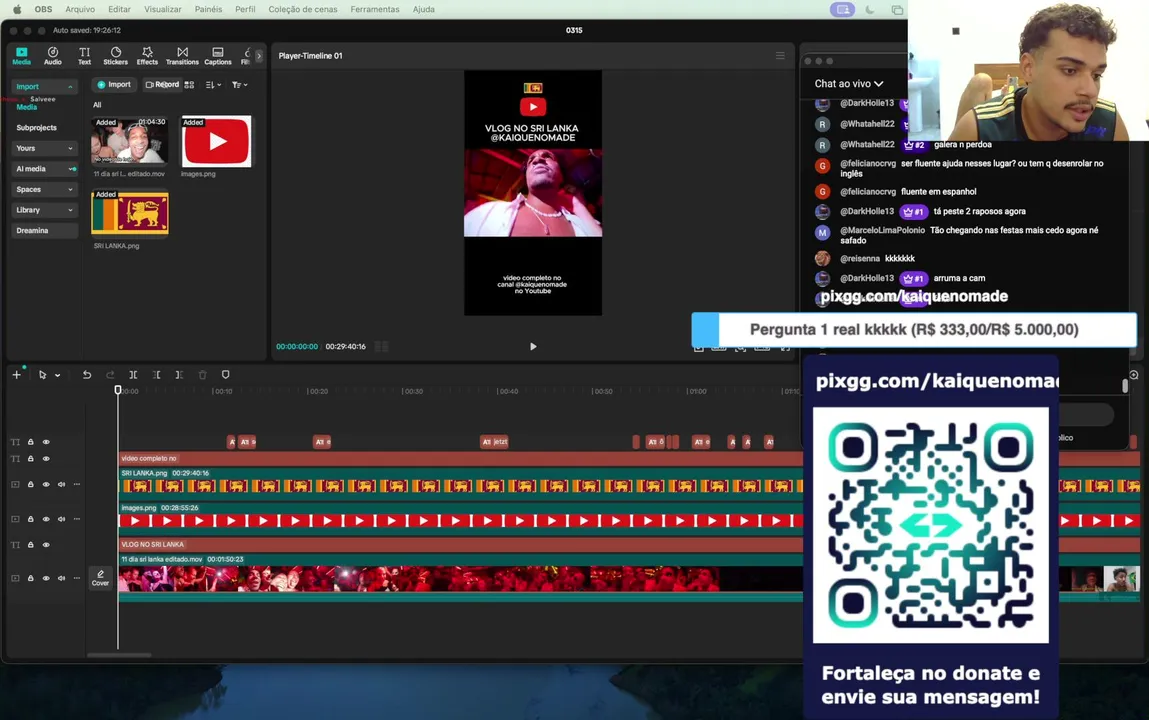
Task: Click the Cover edit button on main track
Action: pyautogui.click(x=100, y=578)
